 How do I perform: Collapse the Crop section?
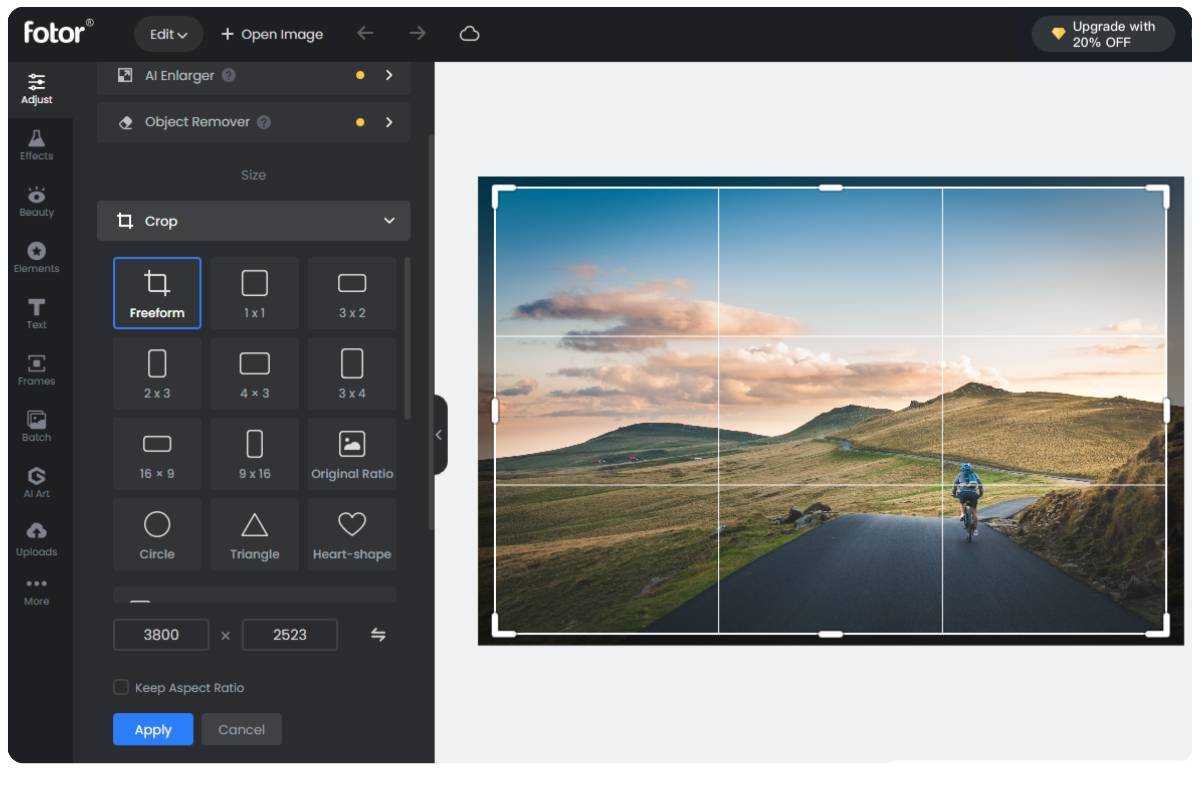(x=389, y=221)
